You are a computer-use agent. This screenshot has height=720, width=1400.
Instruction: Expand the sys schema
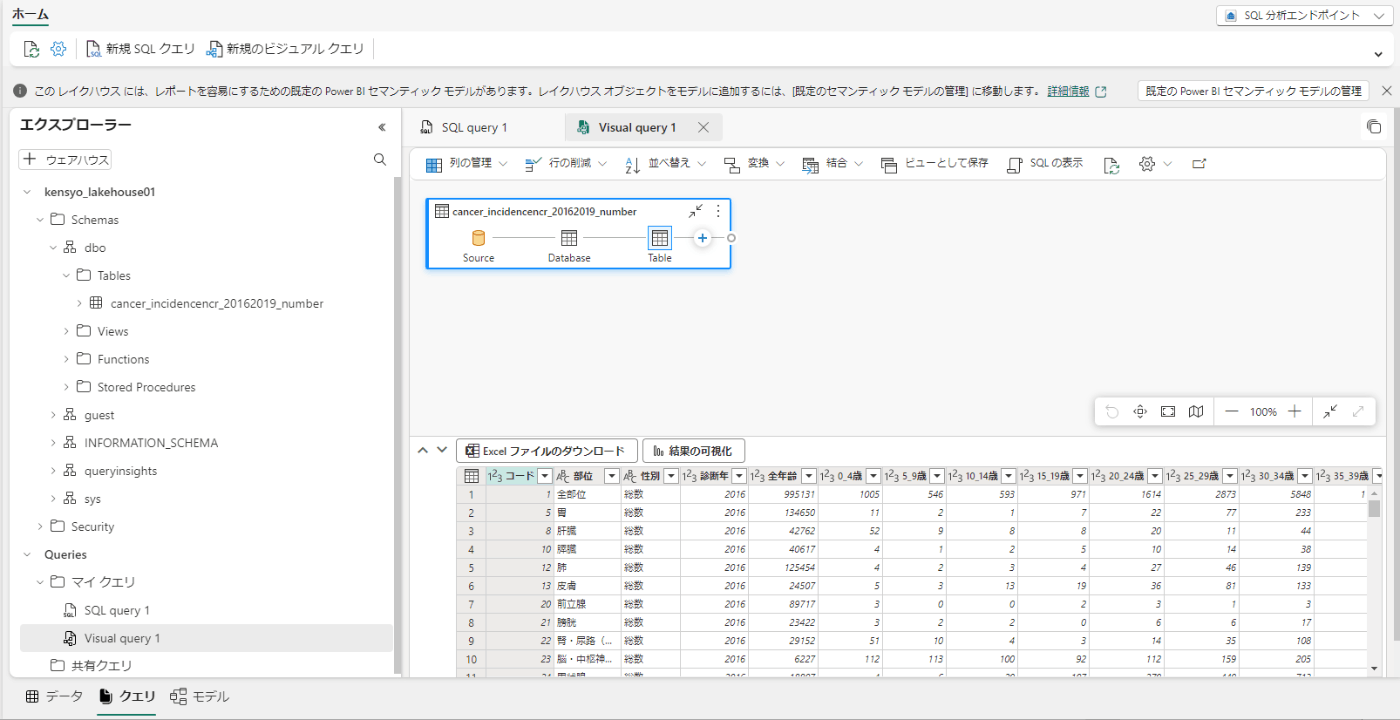click(53, 499)
